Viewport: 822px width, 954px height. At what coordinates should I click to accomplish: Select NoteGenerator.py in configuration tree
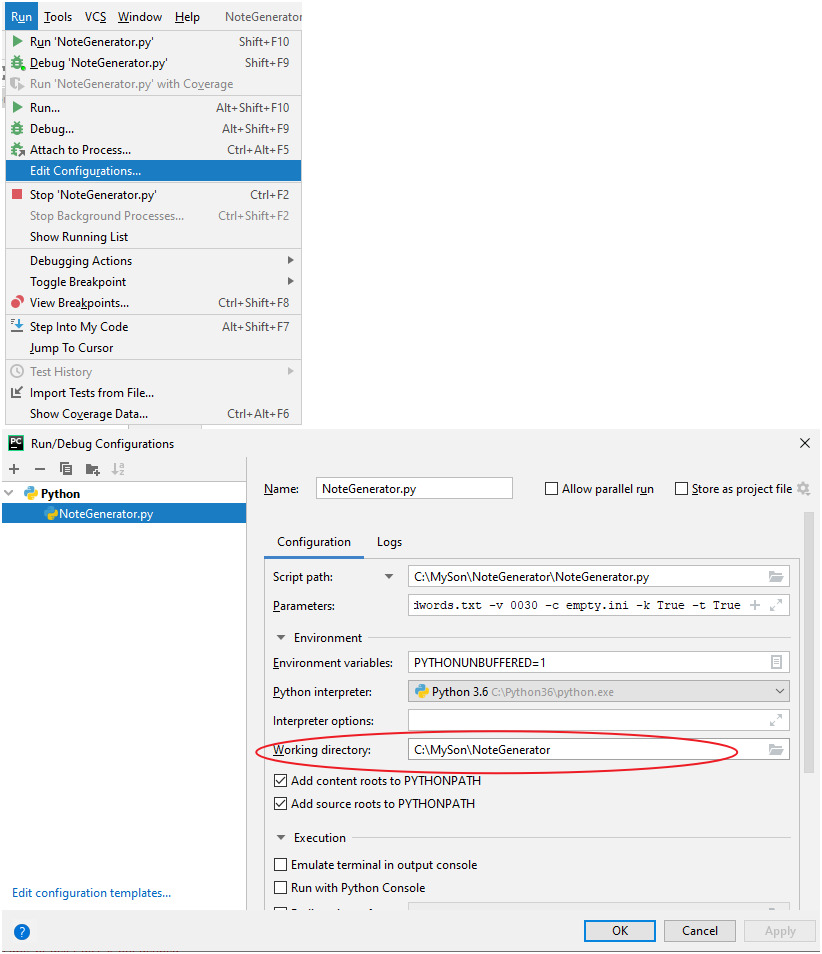point(124,514)
